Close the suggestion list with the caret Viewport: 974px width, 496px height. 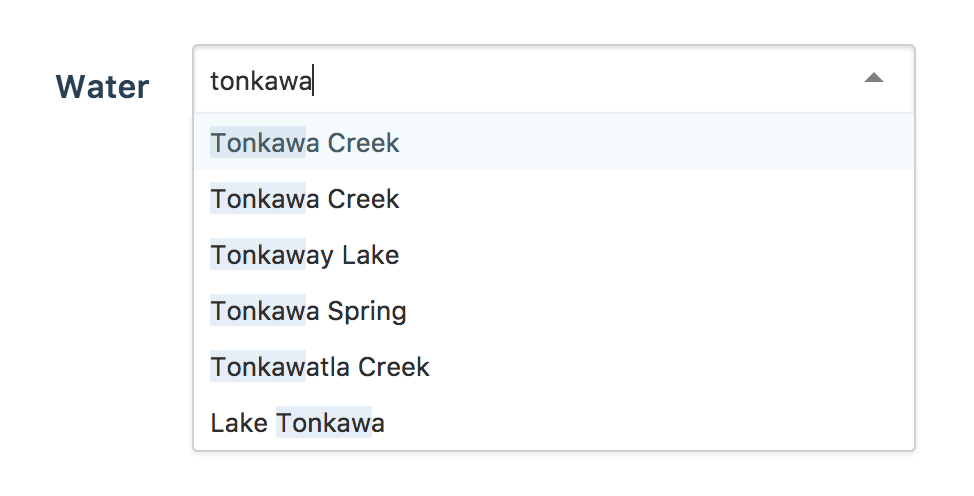pyautogui.click(x=873, y=78)
